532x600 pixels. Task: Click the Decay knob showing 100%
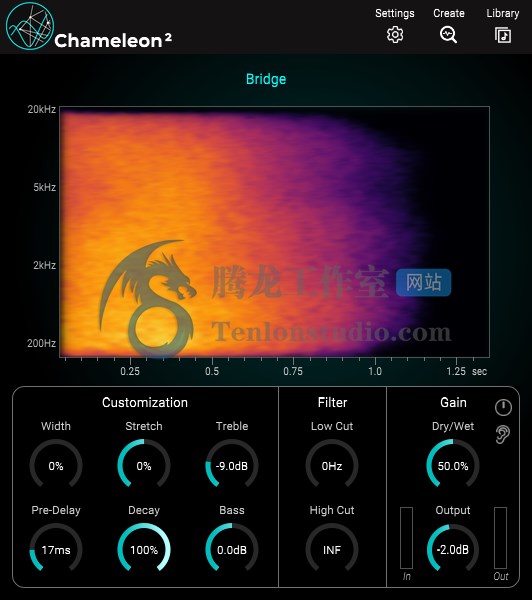(144, 549)
